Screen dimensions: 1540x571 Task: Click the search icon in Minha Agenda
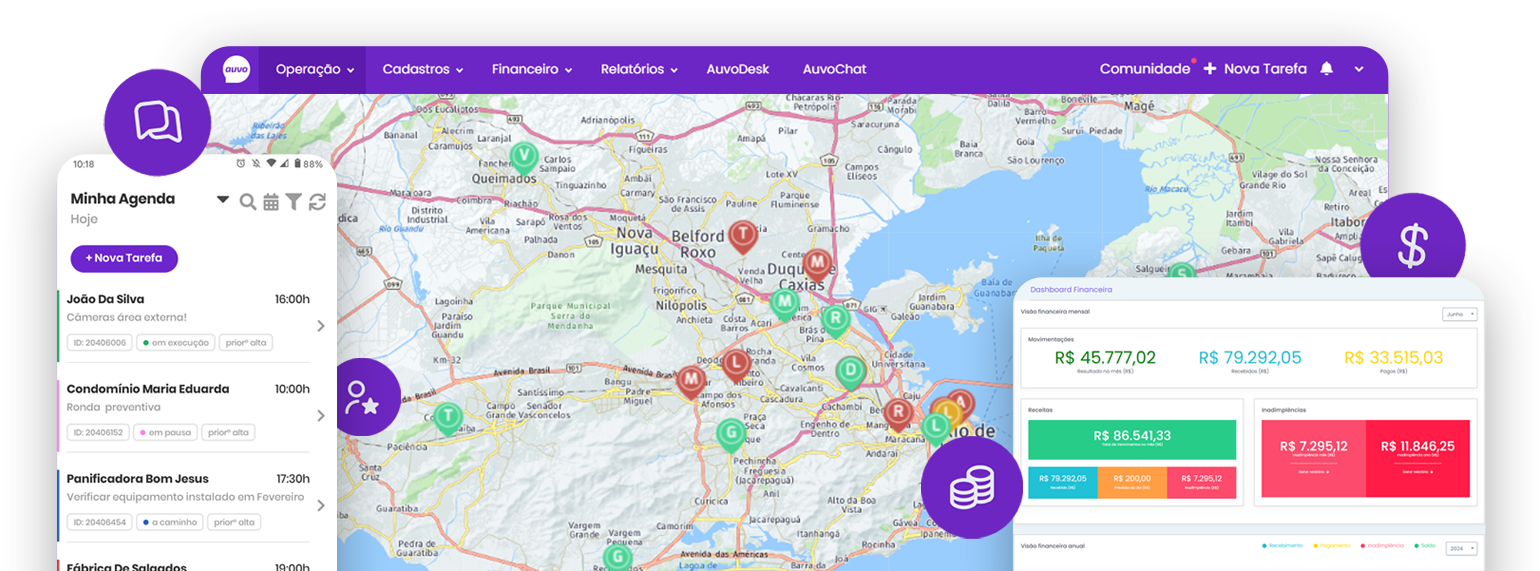248,202
